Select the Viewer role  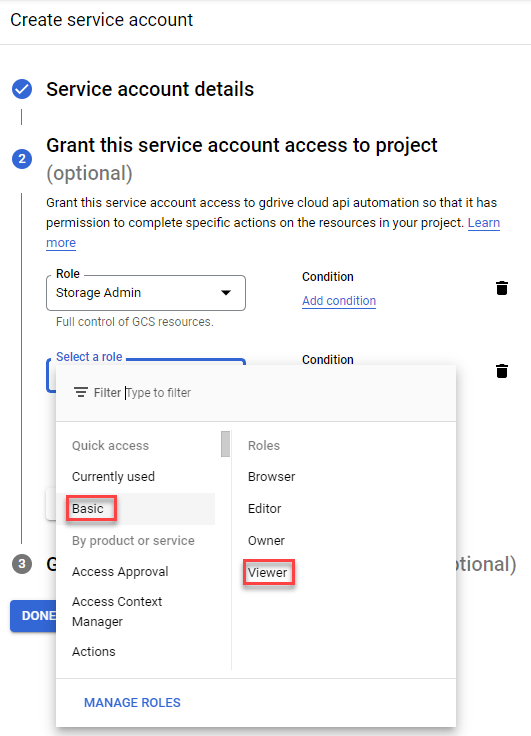point(268,573)
